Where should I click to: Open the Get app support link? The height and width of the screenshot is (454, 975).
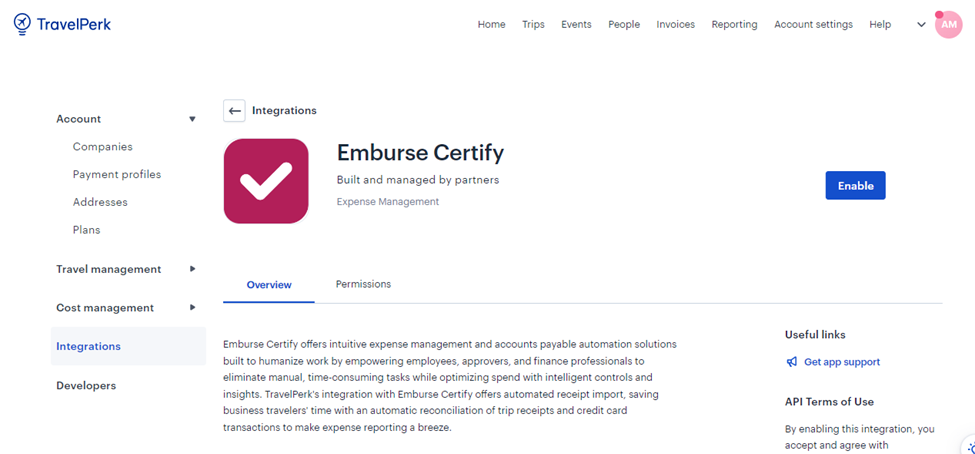coord(841,362)
